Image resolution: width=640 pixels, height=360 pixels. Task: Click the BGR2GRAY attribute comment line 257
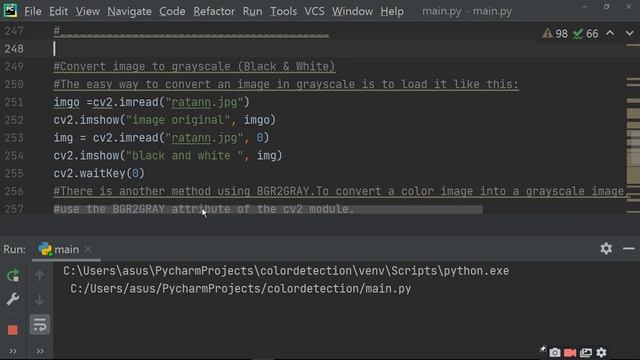pos(204,209)
